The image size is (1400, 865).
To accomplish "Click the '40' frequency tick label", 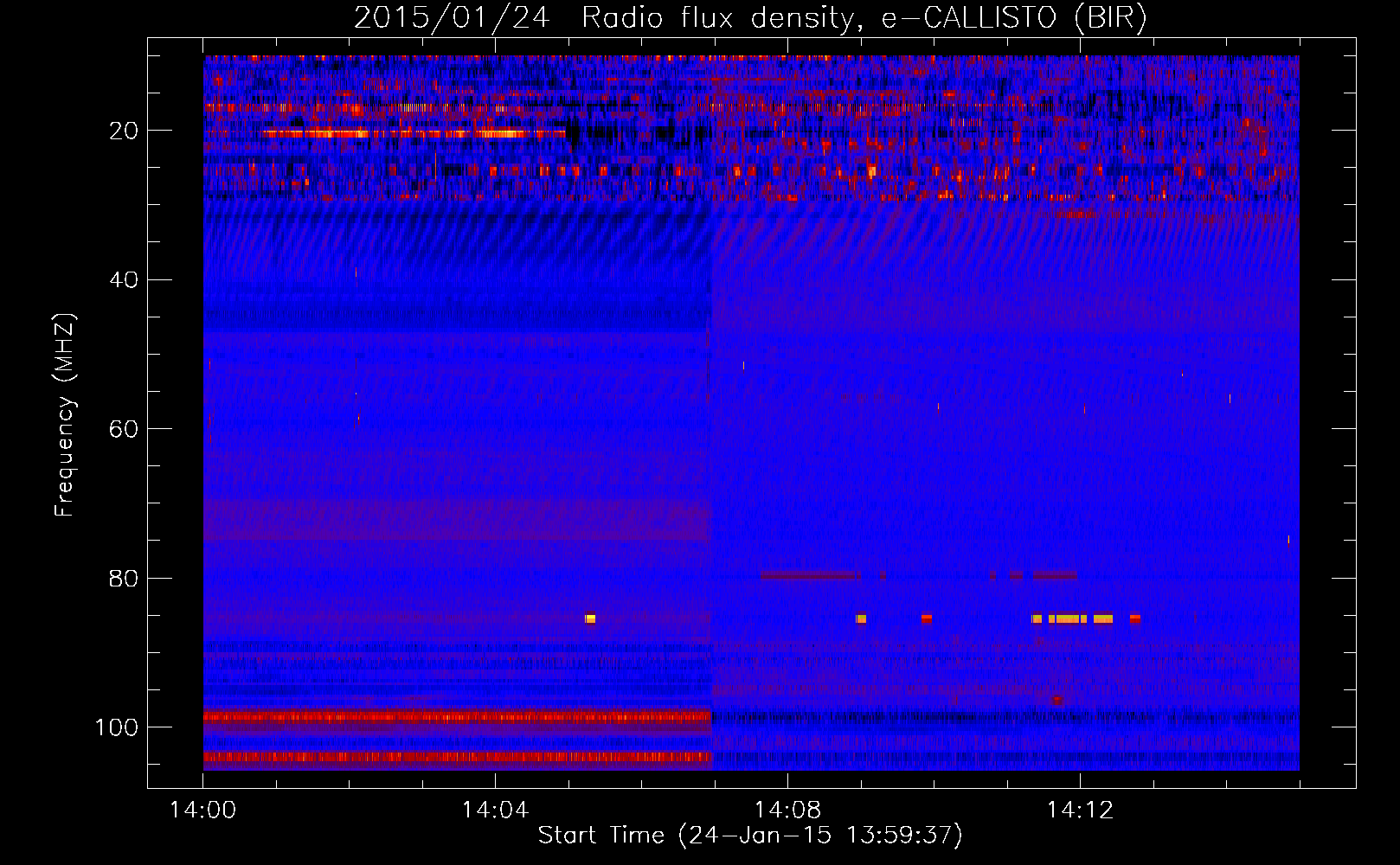I will pos(125,280).
